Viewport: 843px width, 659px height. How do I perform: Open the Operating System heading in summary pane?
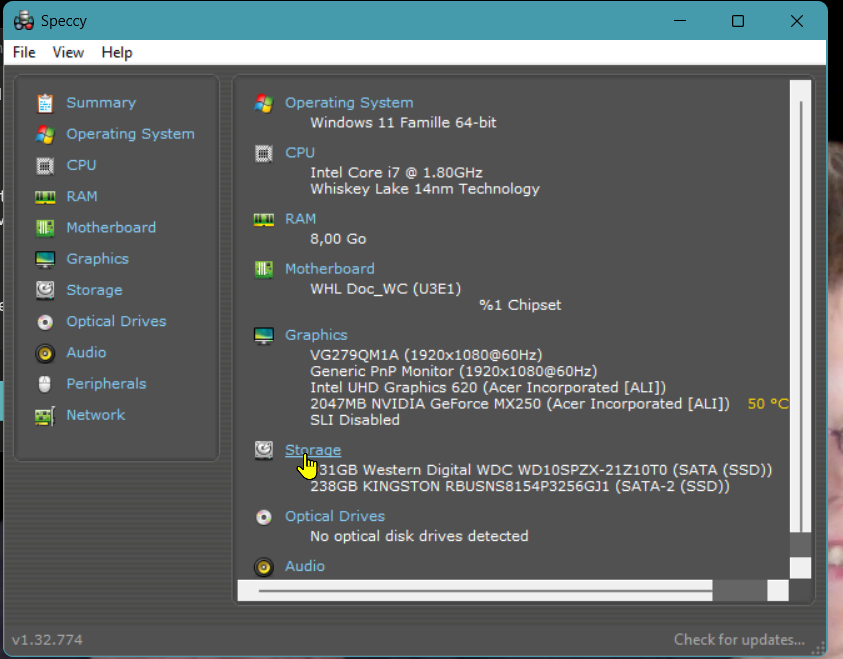348,102
